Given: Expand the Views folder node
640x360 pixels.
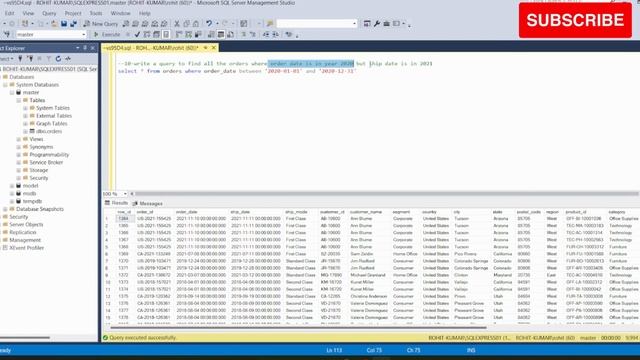Looking at the screenshot, I should (18, 139).
